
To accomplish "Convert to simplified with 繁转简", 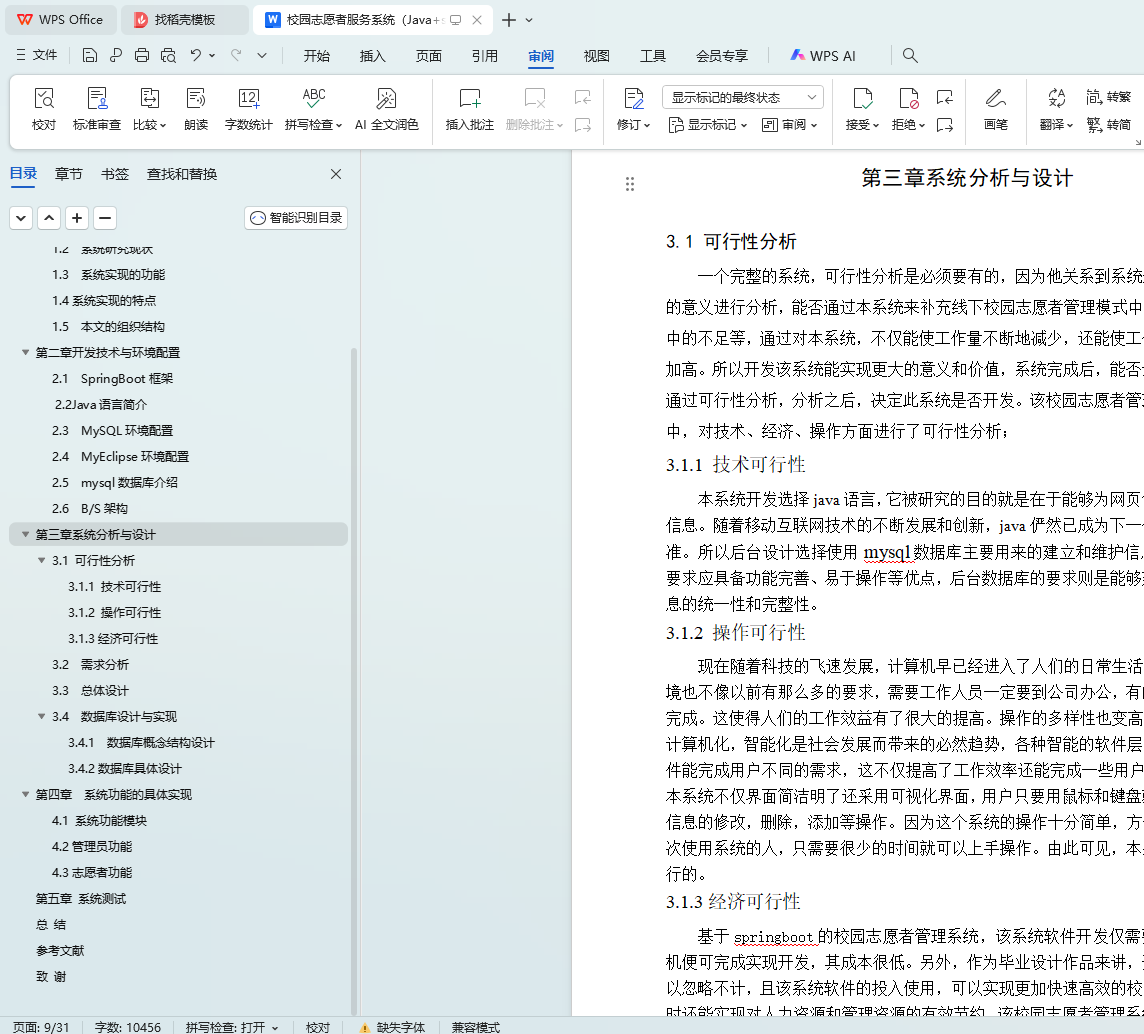I will click(1108, 125).
